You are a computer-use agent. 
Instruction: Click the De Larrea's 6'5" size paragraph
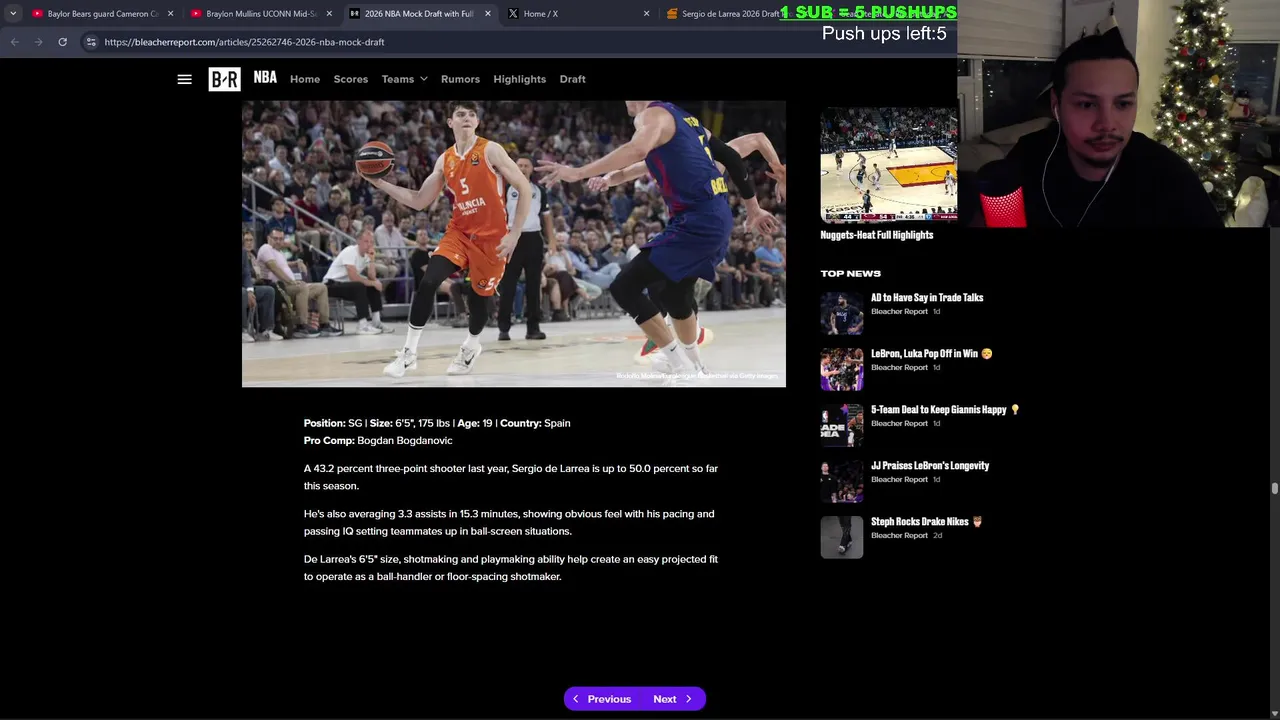(511, 568)
